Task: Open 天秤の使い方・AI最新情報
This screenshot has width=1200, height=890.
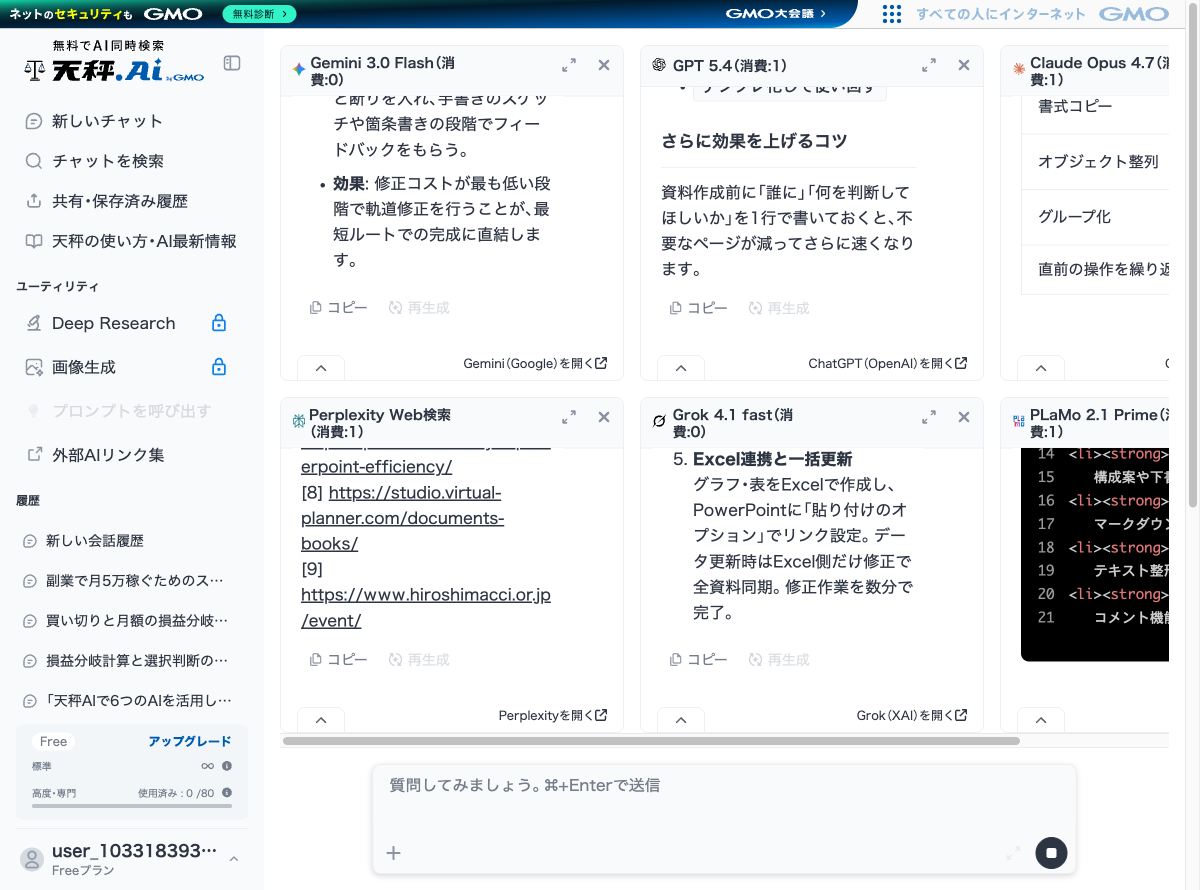Action: [132, 241]
